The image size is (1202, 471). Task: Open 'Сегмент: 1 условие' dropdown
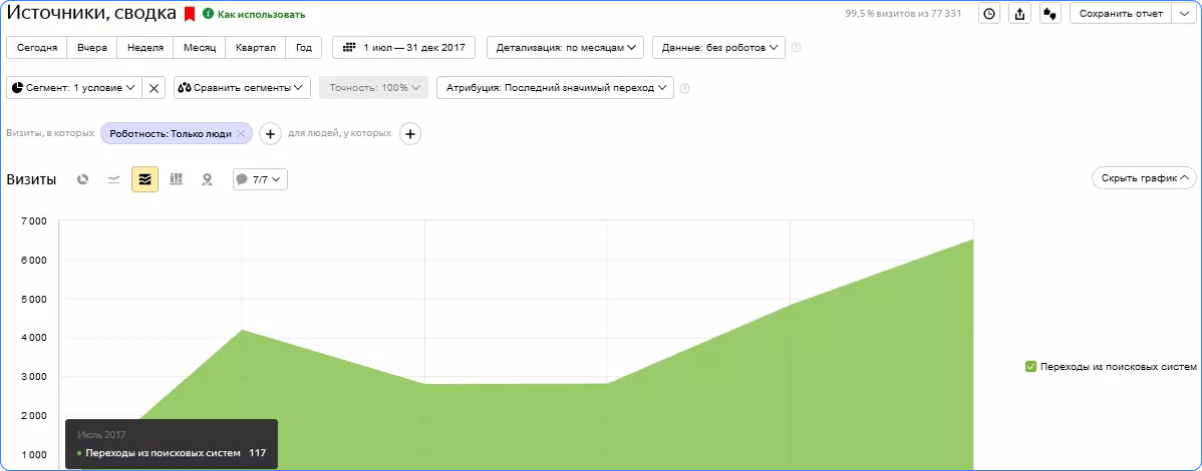tap(74, 88)
